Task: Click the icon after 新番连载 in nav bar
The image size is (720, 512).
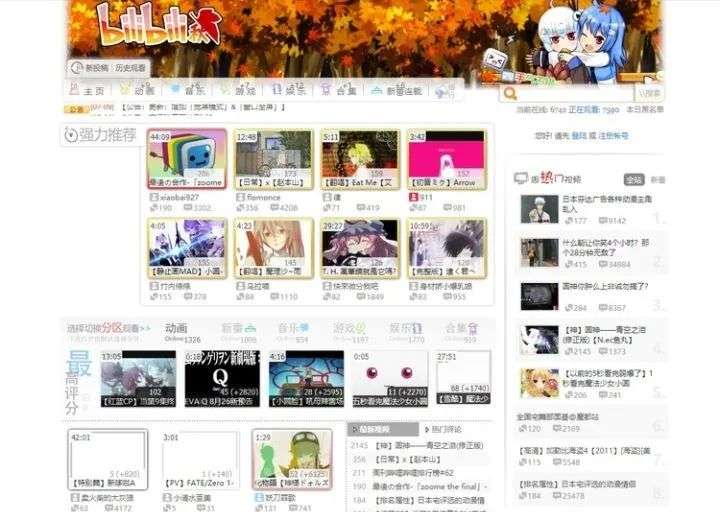Action: pos(444,92)
